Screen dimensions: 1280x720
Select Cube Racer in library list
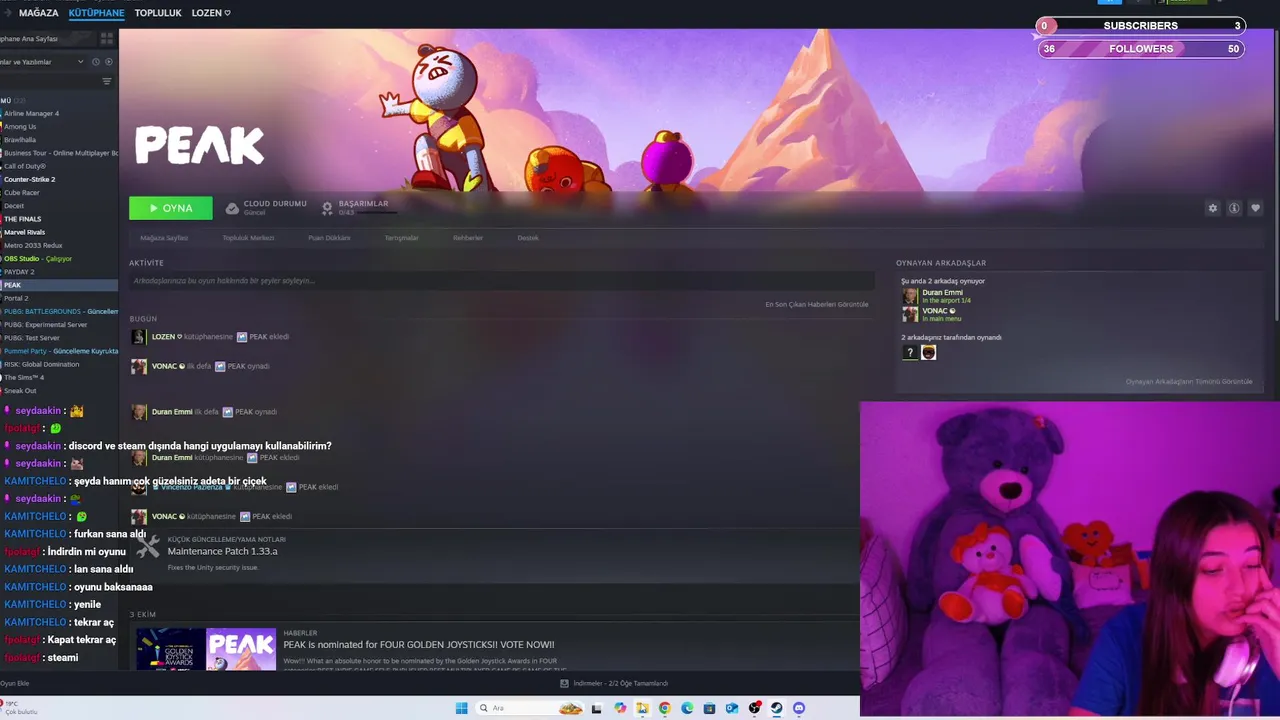(22, 193)
